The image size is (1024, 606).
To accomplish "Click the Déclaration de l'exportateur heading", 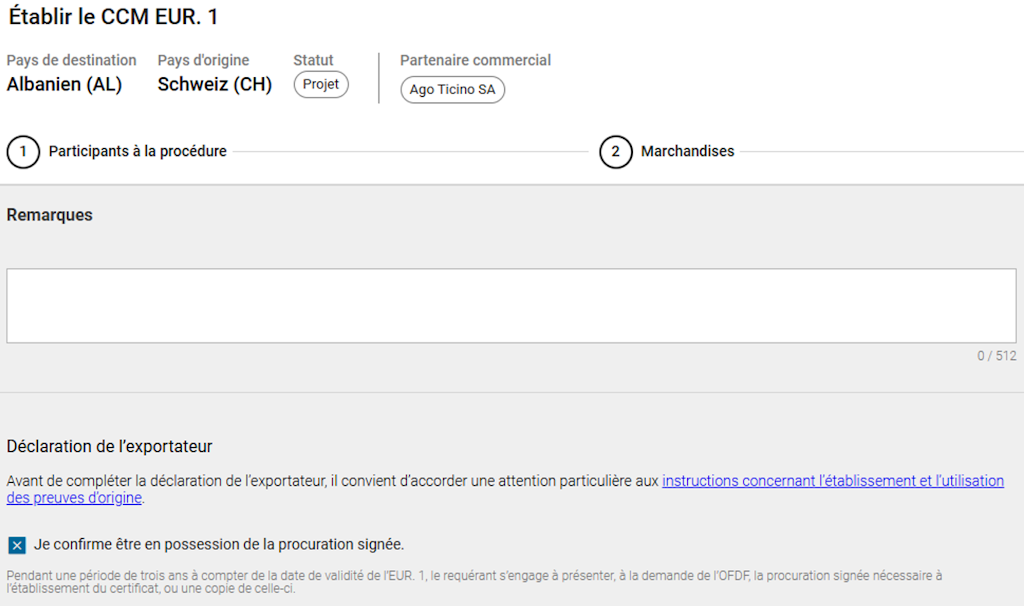I will pos(109,447).
